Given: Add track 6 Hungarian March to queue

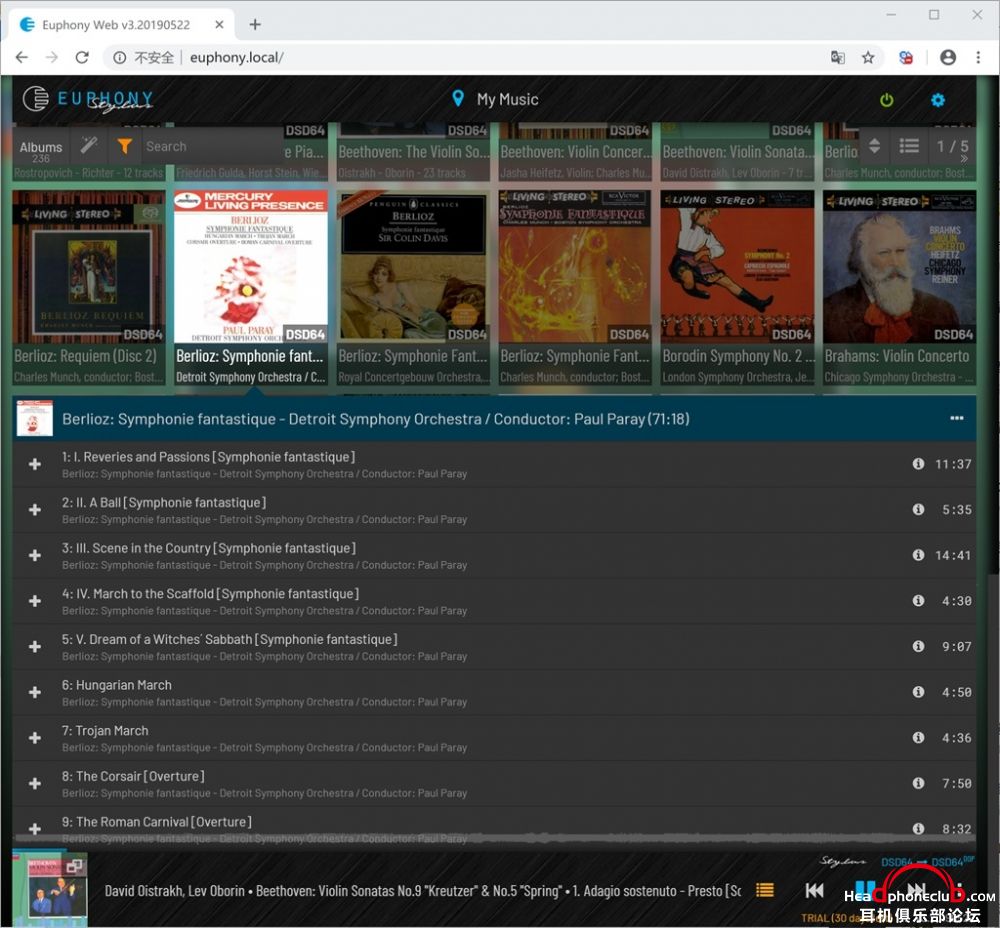Looking at the screenshot, I should click(x=35, y=692).
